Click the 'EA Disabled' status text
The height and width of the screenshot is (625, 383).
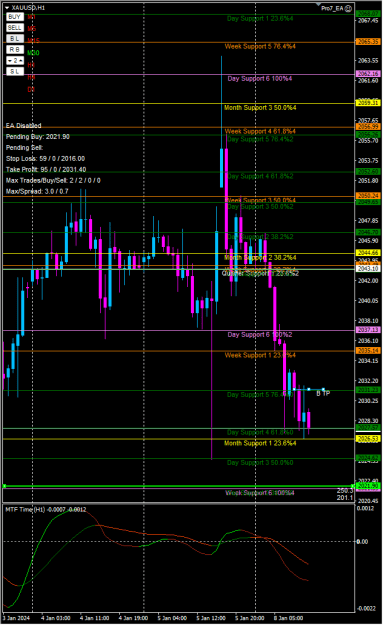[24, 126]
